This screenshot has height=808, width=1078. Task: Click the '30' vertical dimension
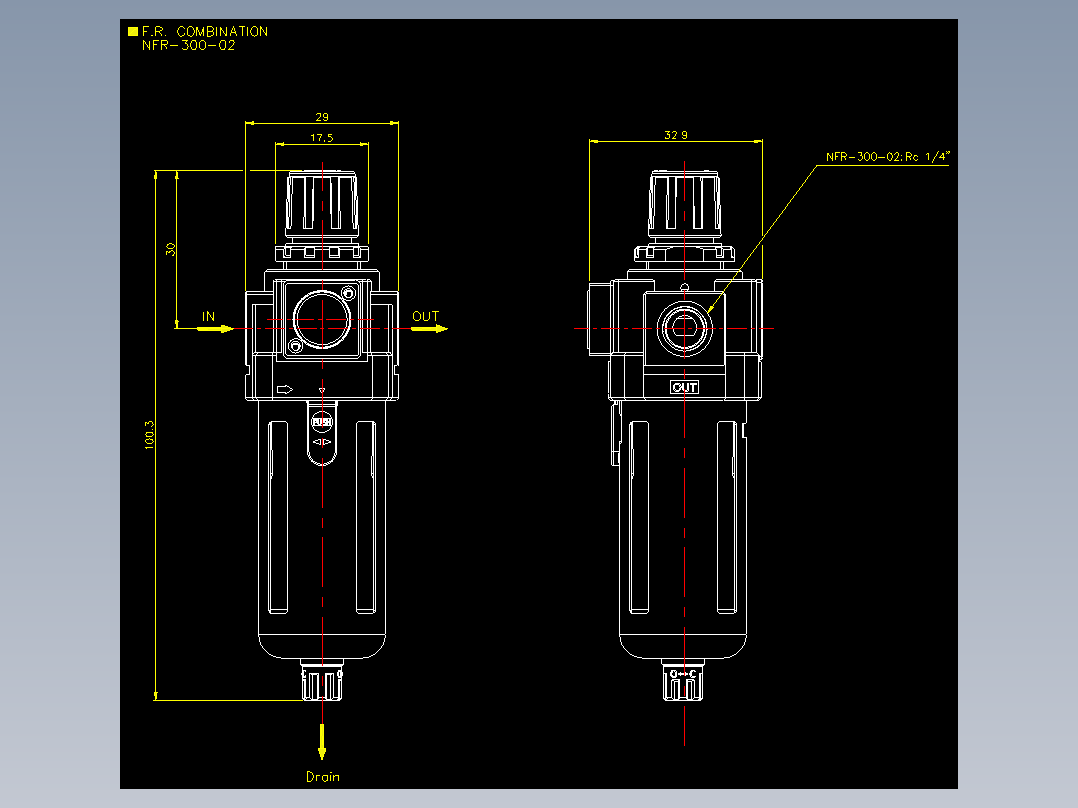(x=170, y=249)
